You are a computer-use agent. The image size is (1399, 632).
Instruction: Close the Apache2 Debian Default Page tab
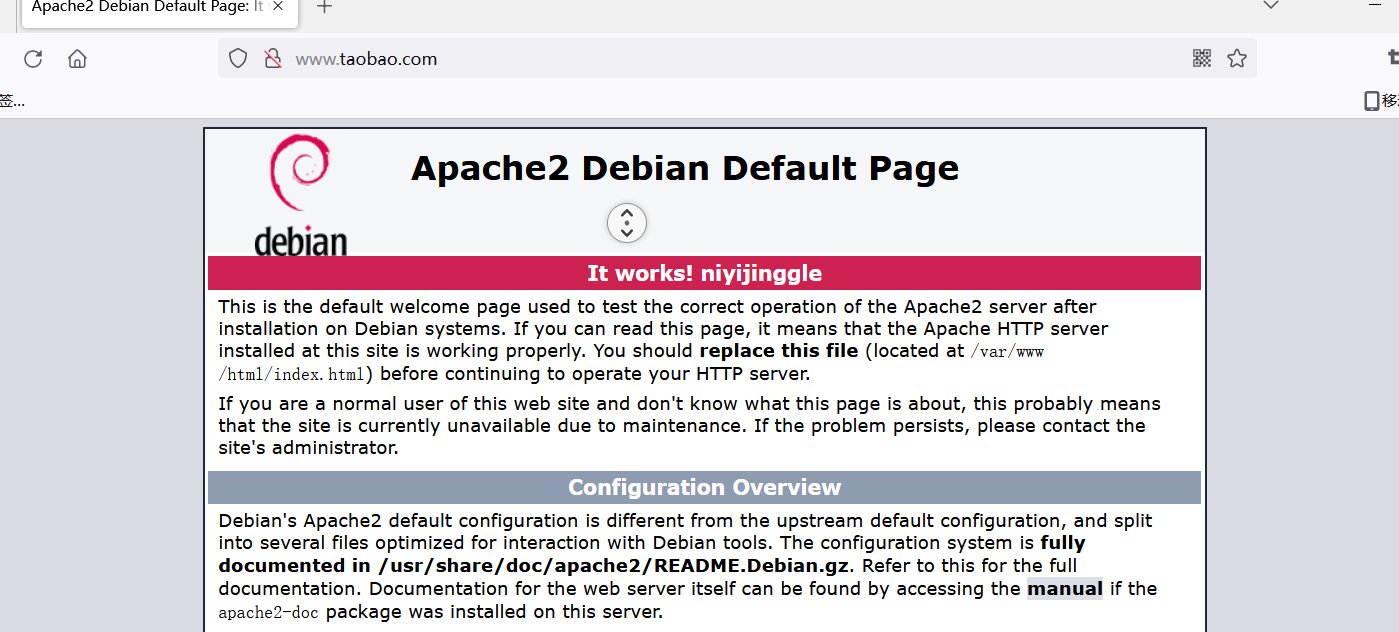coord(278,7)
